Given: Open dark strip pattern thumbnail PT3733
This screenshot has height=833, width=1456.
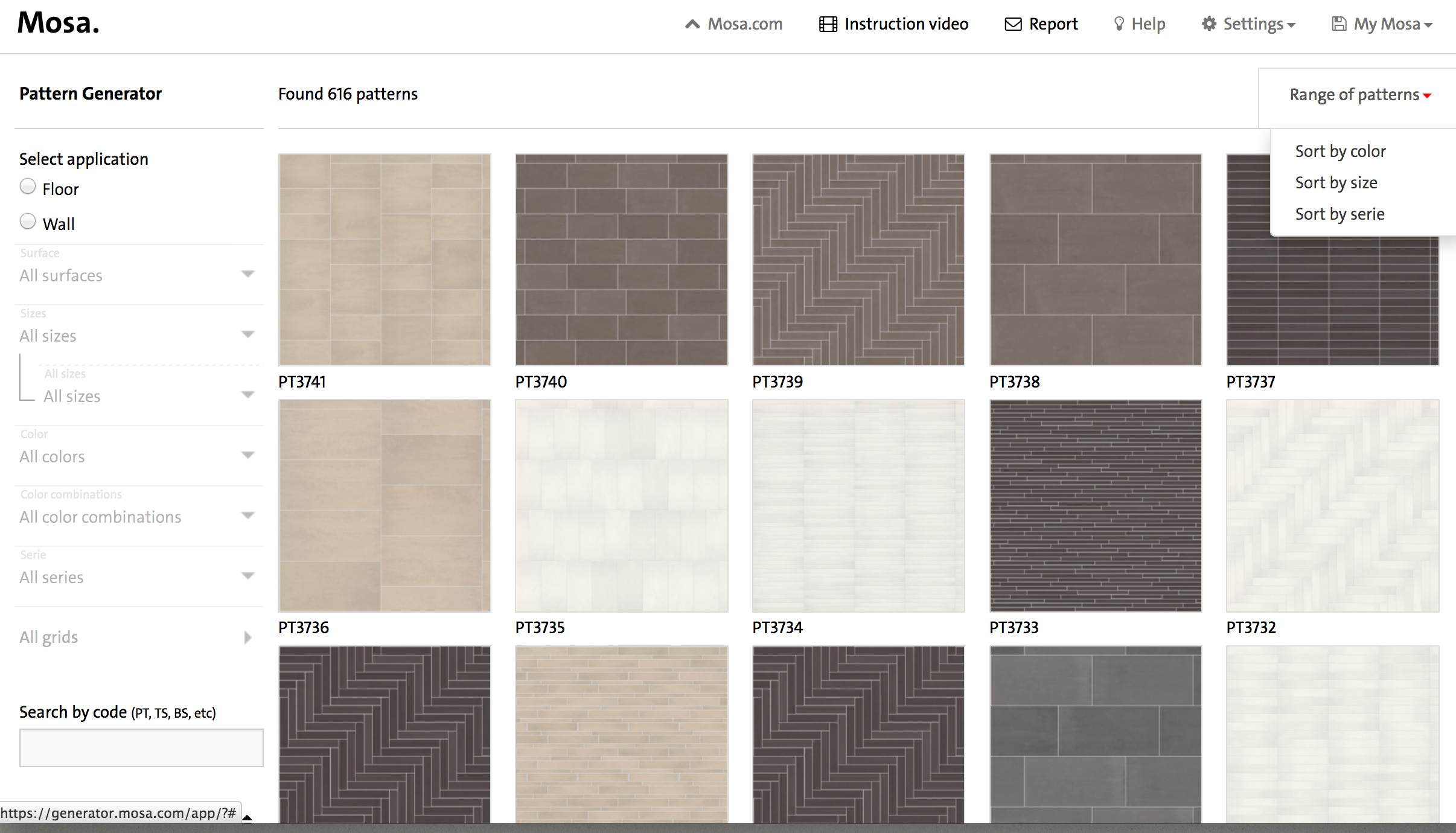Looking at the screenshot, I should coord(1096,506).
